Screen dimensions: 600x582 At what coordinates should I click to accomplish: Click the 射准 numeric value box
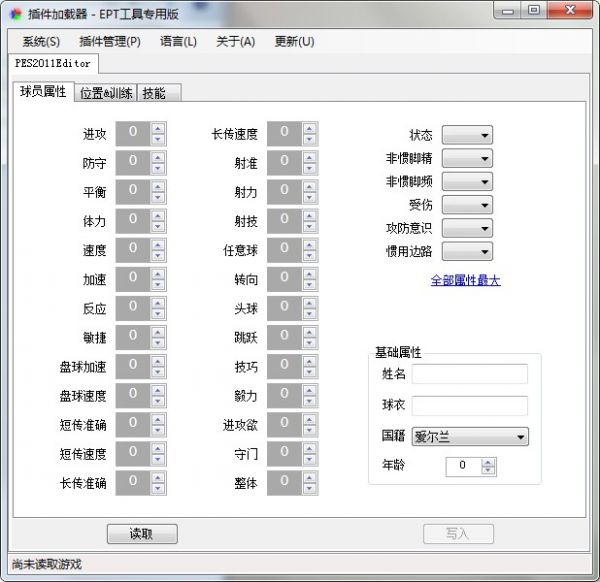pyautogui.click(x=284, y=163)
